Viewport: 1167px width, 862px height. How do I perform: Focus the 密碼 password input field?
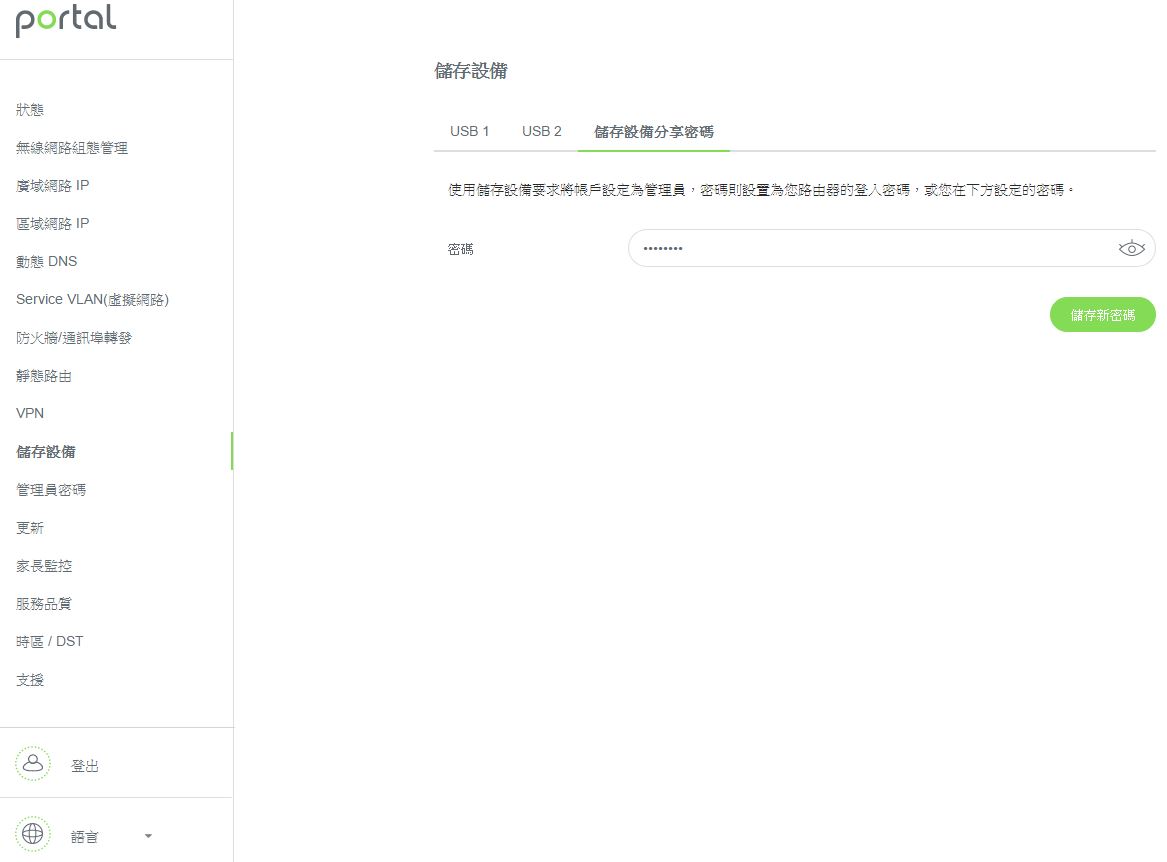pos(892,249)
